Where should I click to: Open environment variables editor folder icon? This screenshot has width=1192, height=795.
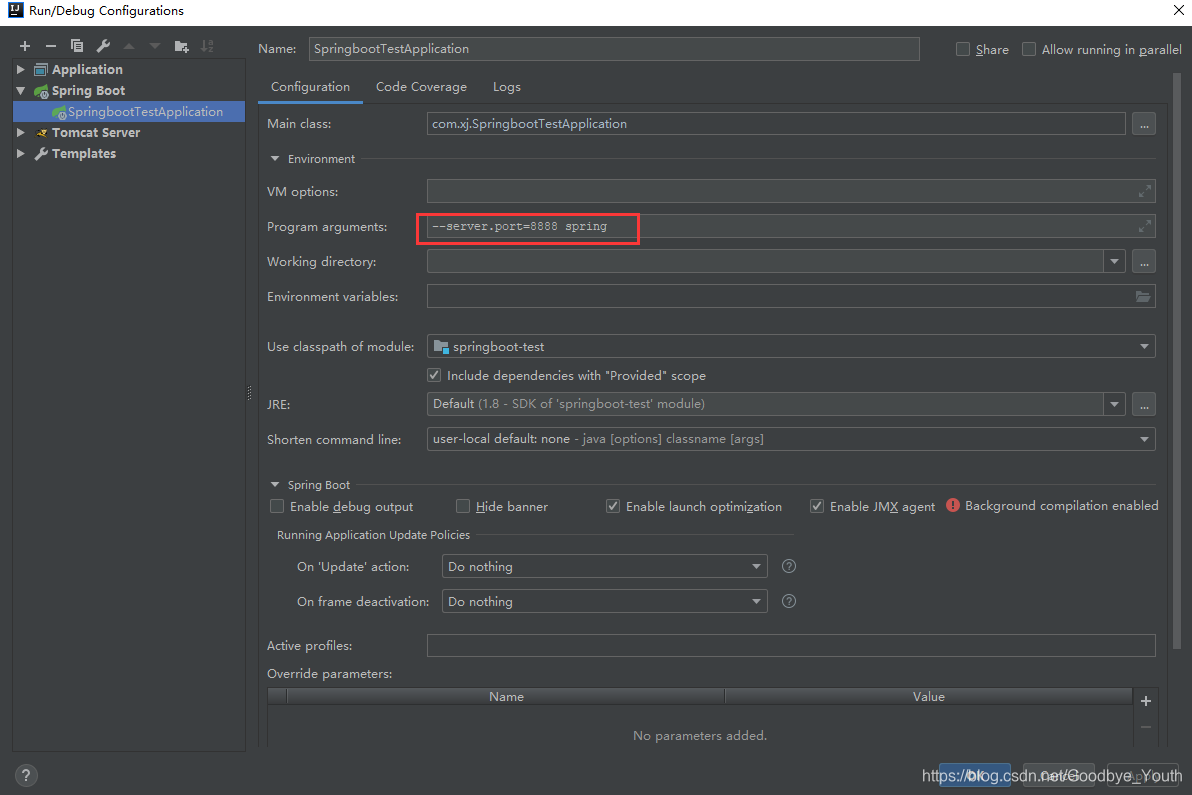[x=1143, y=296]
